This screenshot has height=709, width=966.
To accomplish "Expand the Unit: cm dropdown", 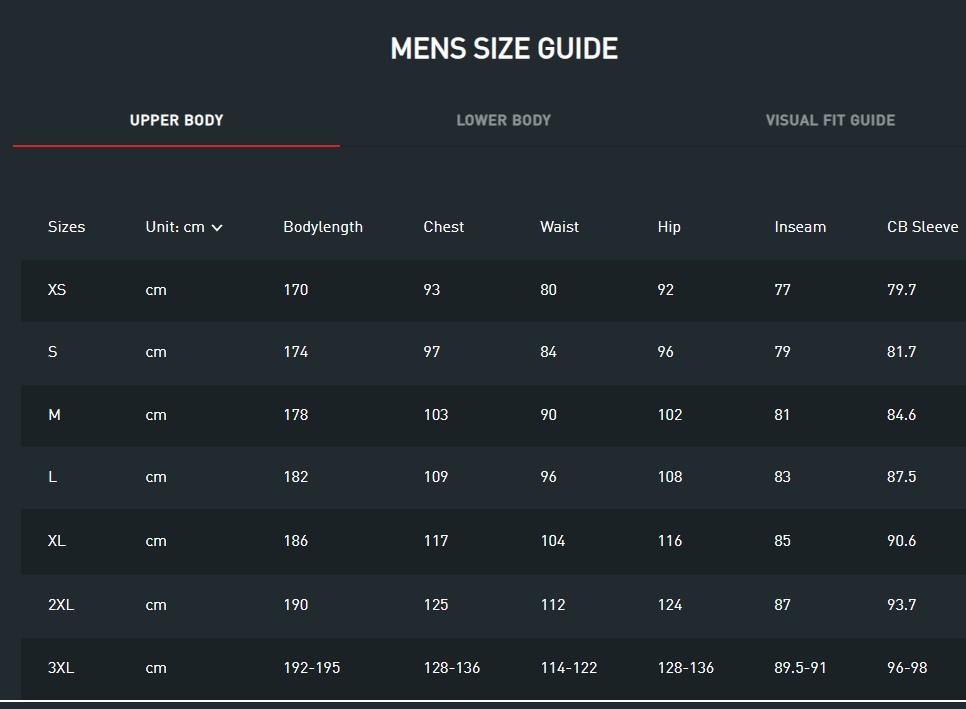I will tap(184, 227).
